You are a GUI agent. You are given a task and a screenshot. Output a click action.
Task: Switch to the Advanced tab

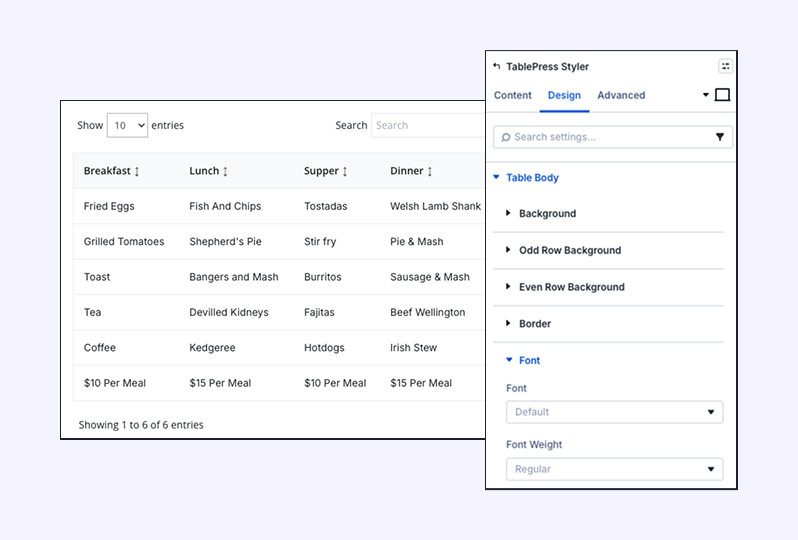[x=621, y=95]
